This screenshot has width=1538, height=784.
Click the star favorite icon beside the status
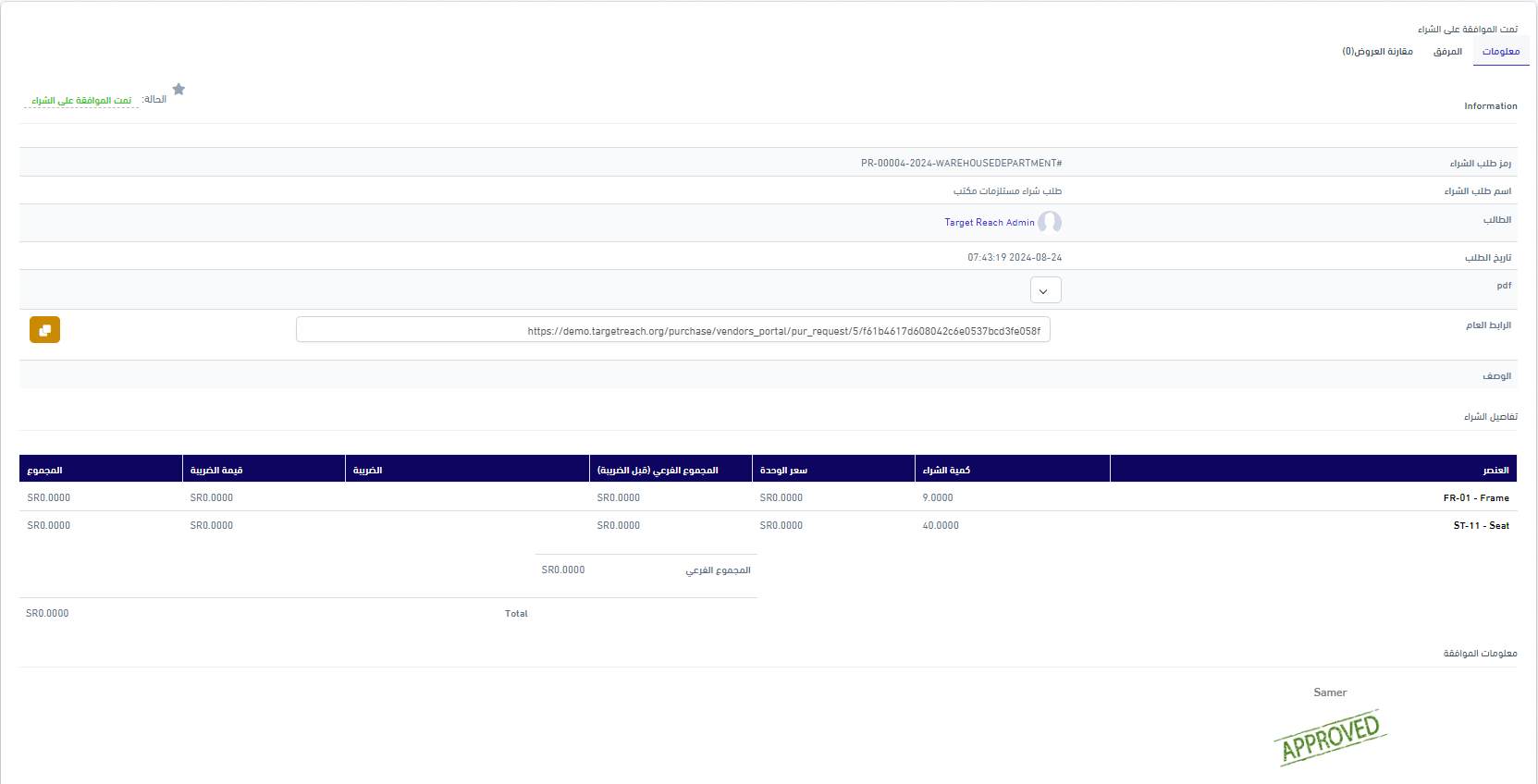coord(178,90)
